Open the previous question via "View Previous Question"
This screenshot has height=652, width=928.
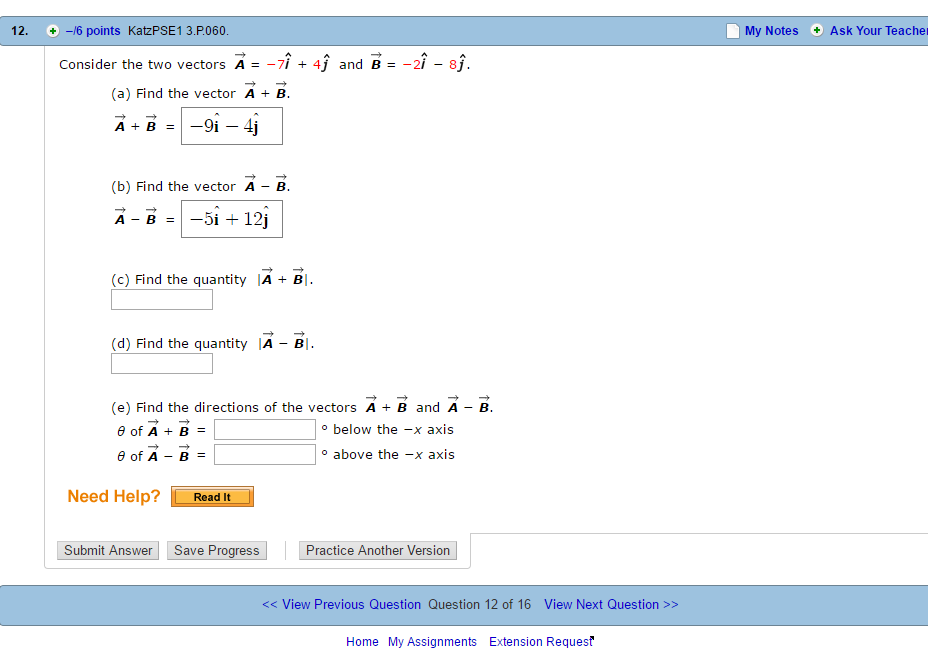tap(341, 605)
